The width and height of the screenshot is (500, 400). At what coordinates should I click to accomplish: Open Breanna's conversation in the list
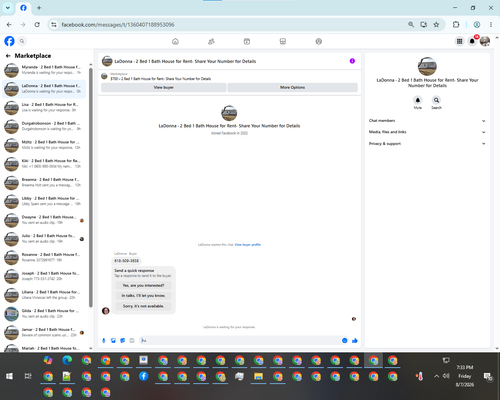point(44,182)
